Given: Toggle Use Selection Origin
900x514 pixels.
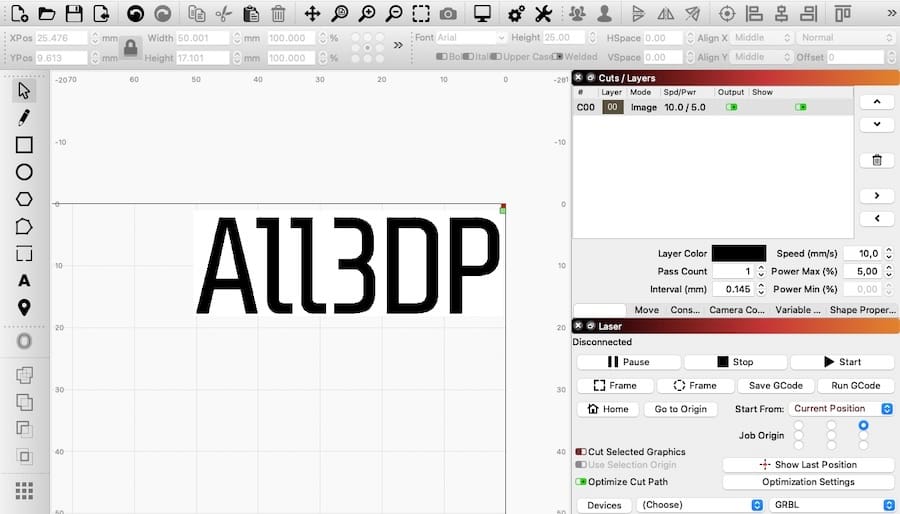Looking at the screenshot, I should [581, 465].
